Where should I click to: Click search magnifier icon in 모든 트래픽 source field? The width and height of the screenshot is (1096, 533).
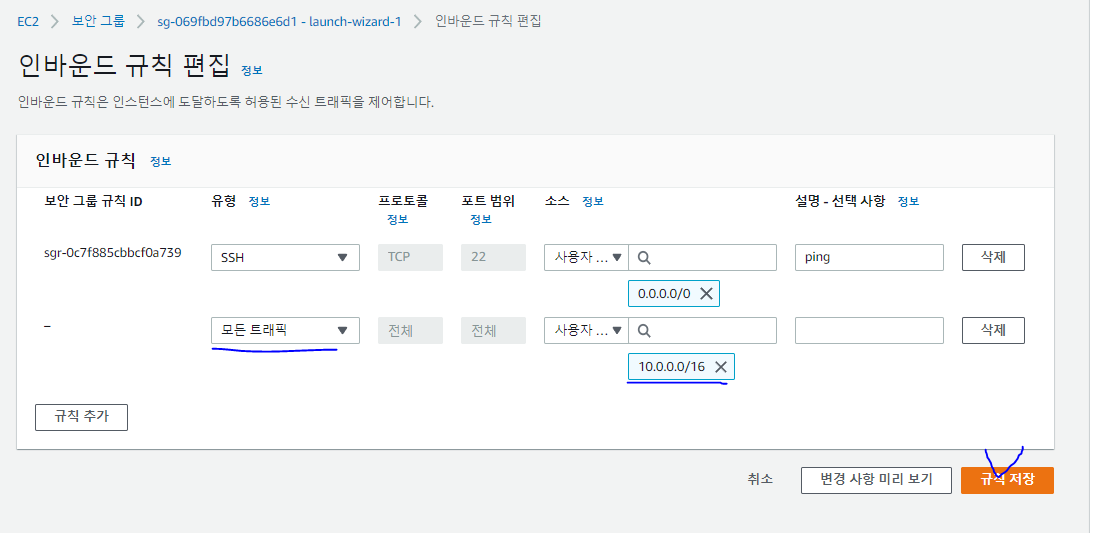click(644, 330)
